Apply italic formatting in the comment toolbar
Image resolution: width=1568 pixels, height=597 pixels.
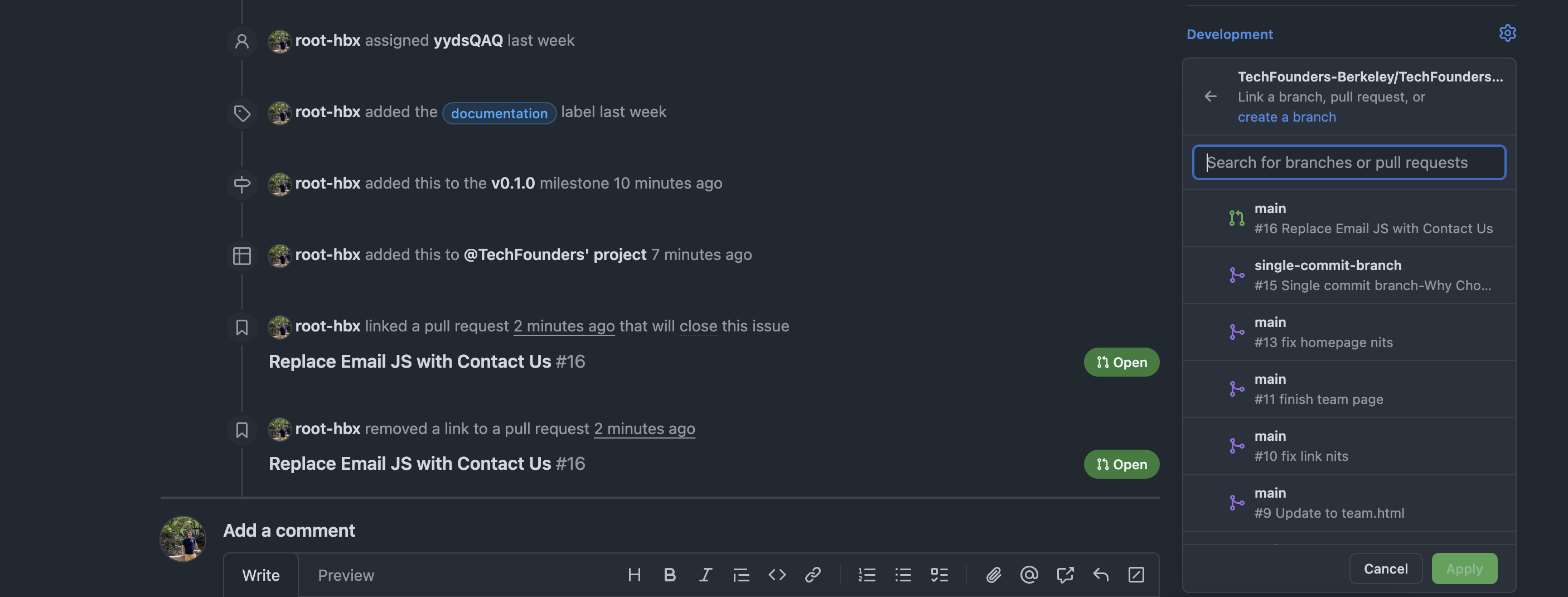click(x=705, y=575)
